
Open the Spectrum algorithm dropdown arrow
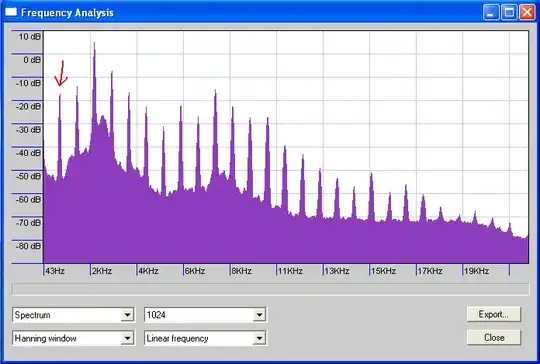[127, 315]
